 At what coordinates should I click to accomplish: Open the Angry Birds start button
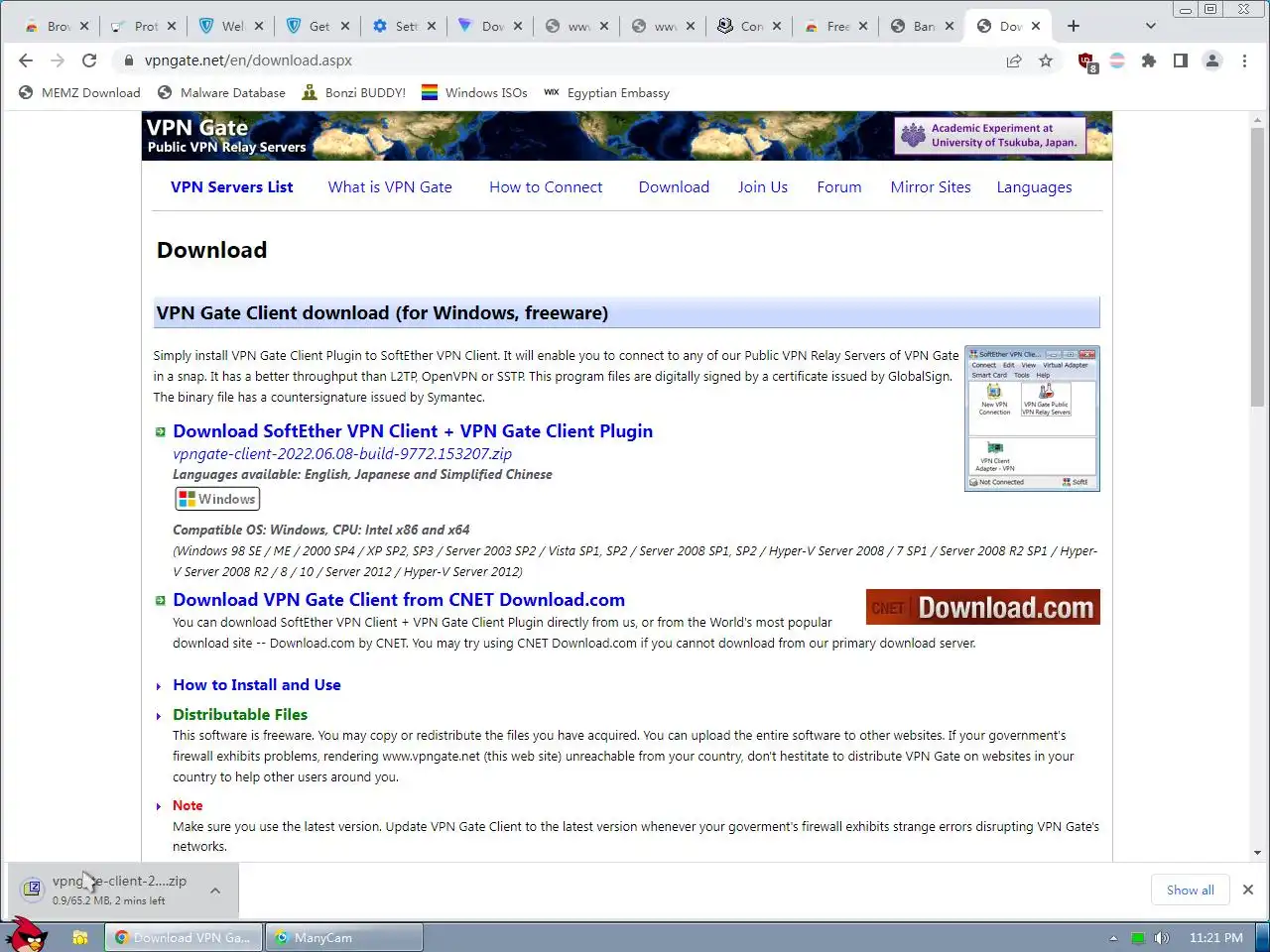click(x=27, y=934)
